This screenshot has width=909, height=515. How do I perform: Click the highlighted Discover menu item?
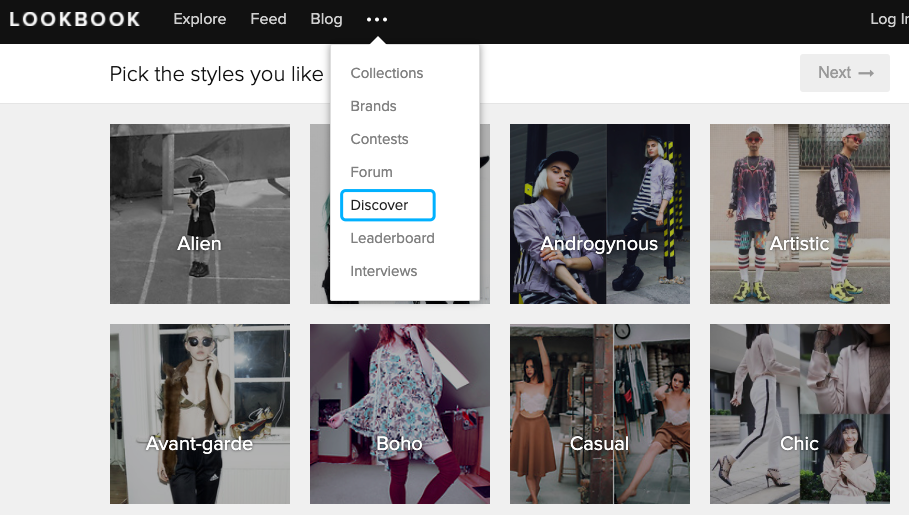(x=388, y=205)
